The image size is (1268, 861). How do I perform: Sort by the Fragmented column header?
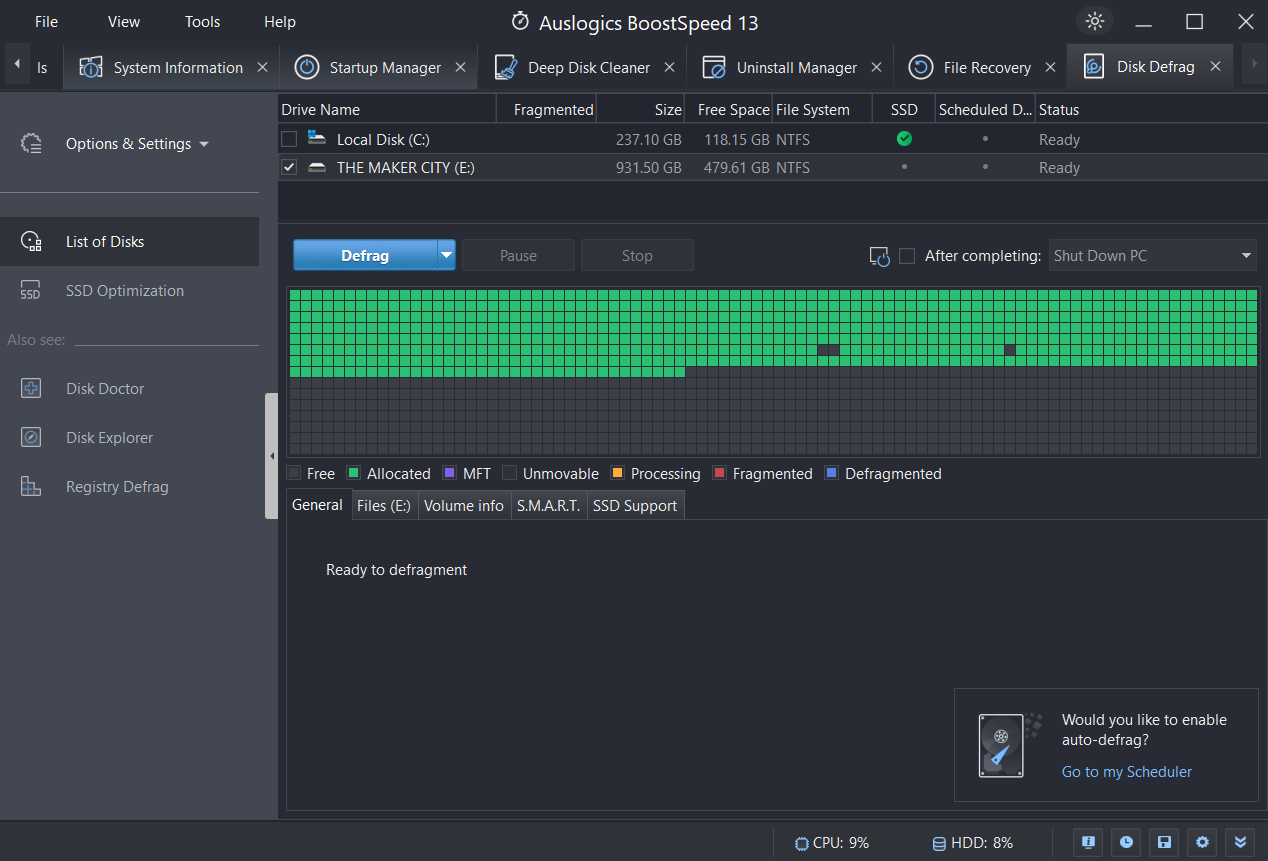[x=546, y=109]
